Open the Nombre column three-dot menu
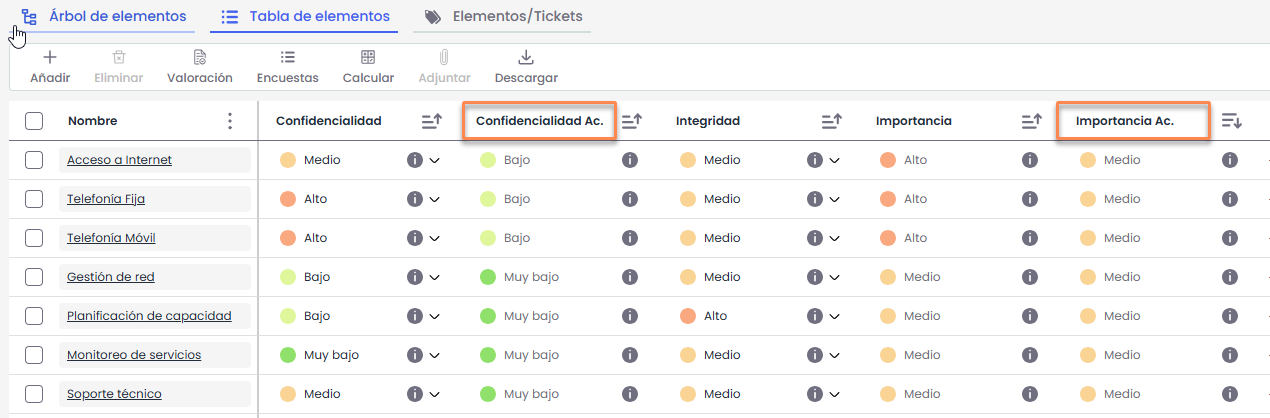Screen dimensions: 1270x418 click(x=230, y=121)
